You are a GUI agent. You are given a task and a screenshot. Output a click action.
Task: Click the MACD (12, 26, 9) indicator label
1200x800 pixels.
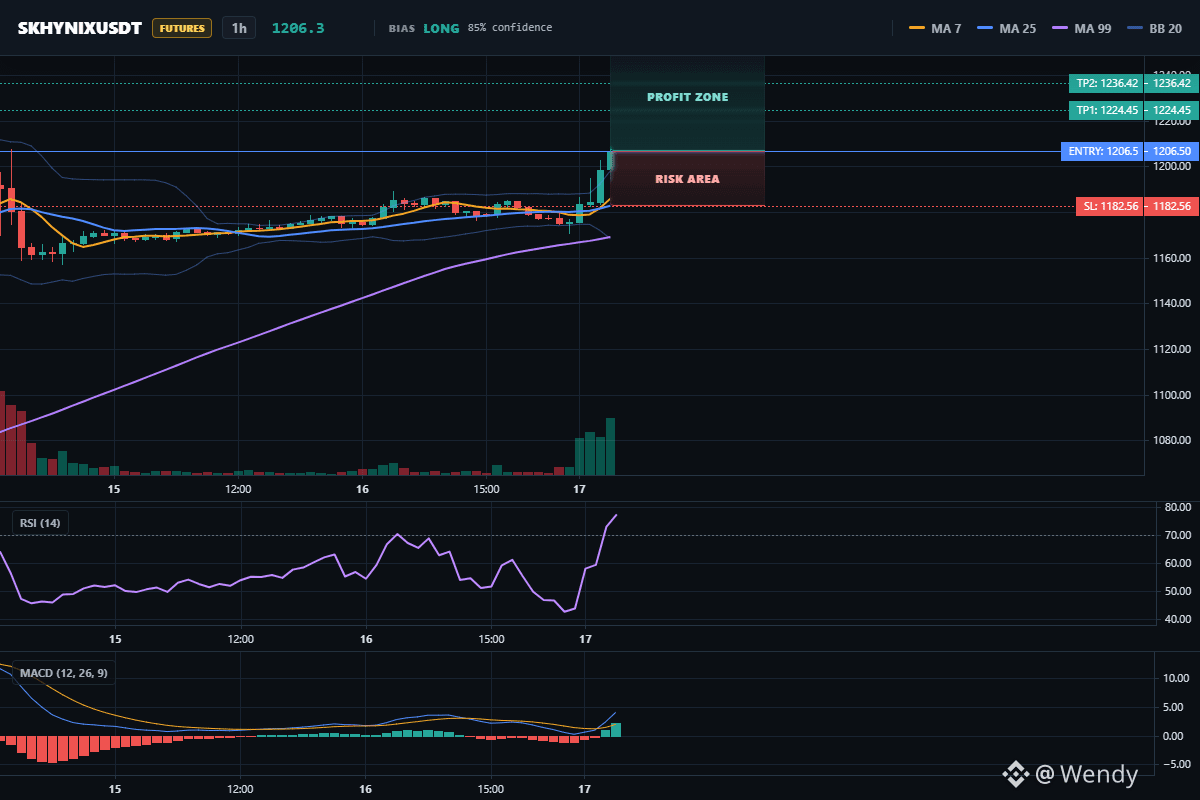coord(63,673)
